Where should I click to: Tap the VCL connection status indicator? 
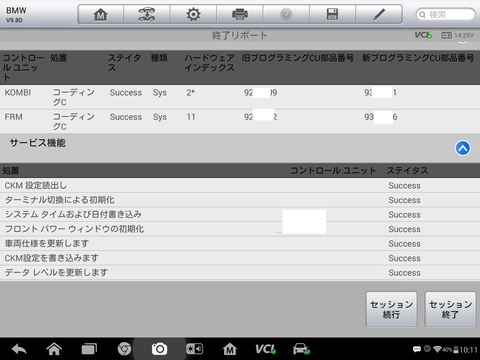point(423,35)
